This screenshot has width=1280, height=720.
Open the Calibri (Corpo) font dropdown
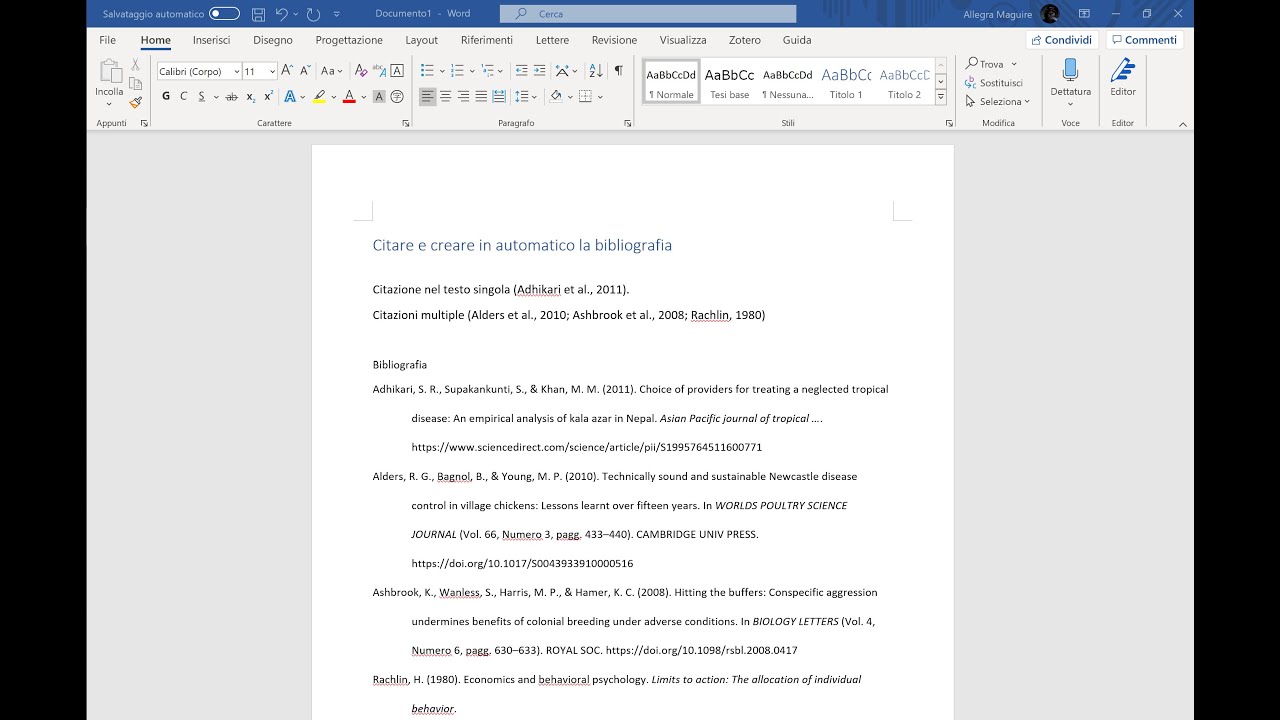coord(237,72)
